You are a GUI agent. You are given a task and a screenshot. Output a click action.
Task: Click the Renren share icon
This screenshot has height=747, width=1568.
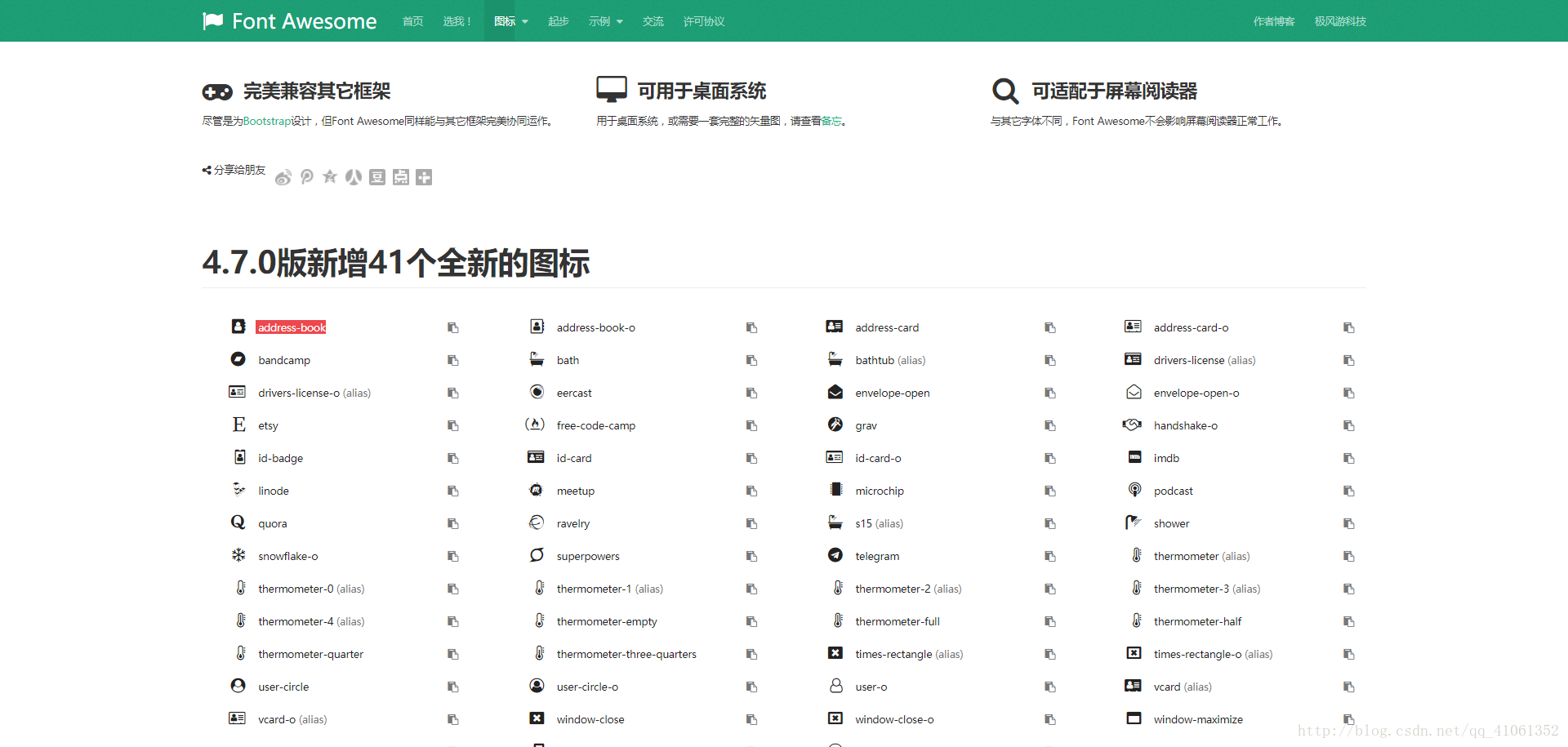tap(354, 177)
